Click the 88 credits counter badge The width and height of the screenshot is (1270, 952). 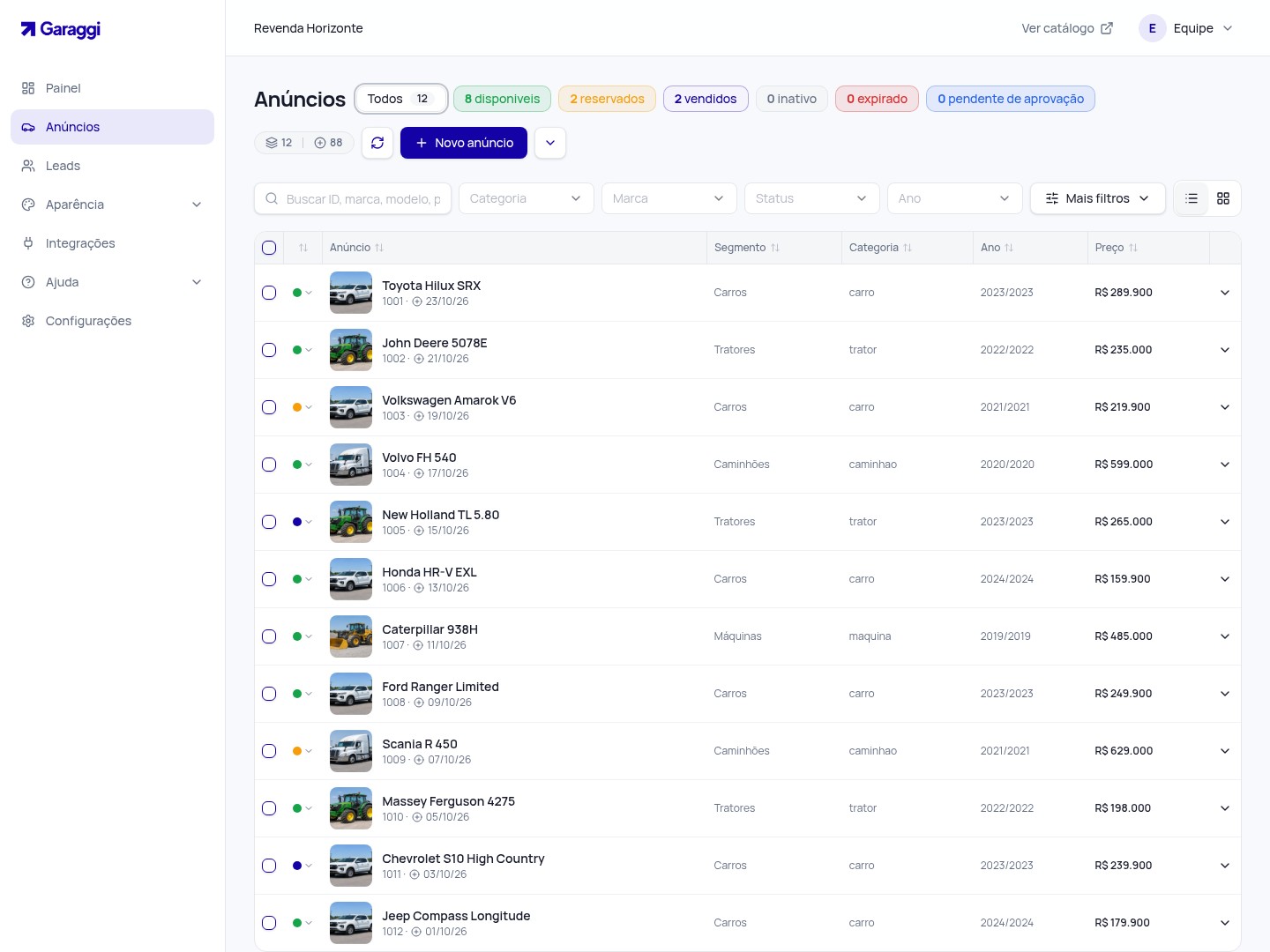(329, 143)
